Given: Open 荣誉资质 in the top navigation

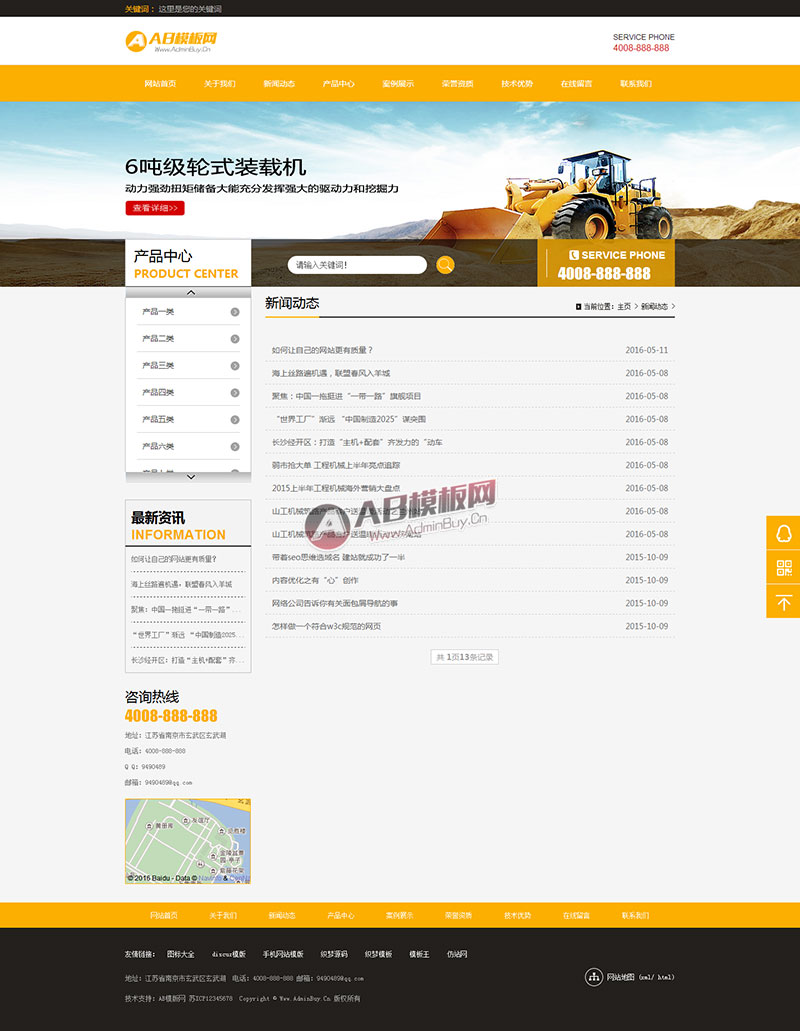Looking at the screenshot, I should [458, 84].
